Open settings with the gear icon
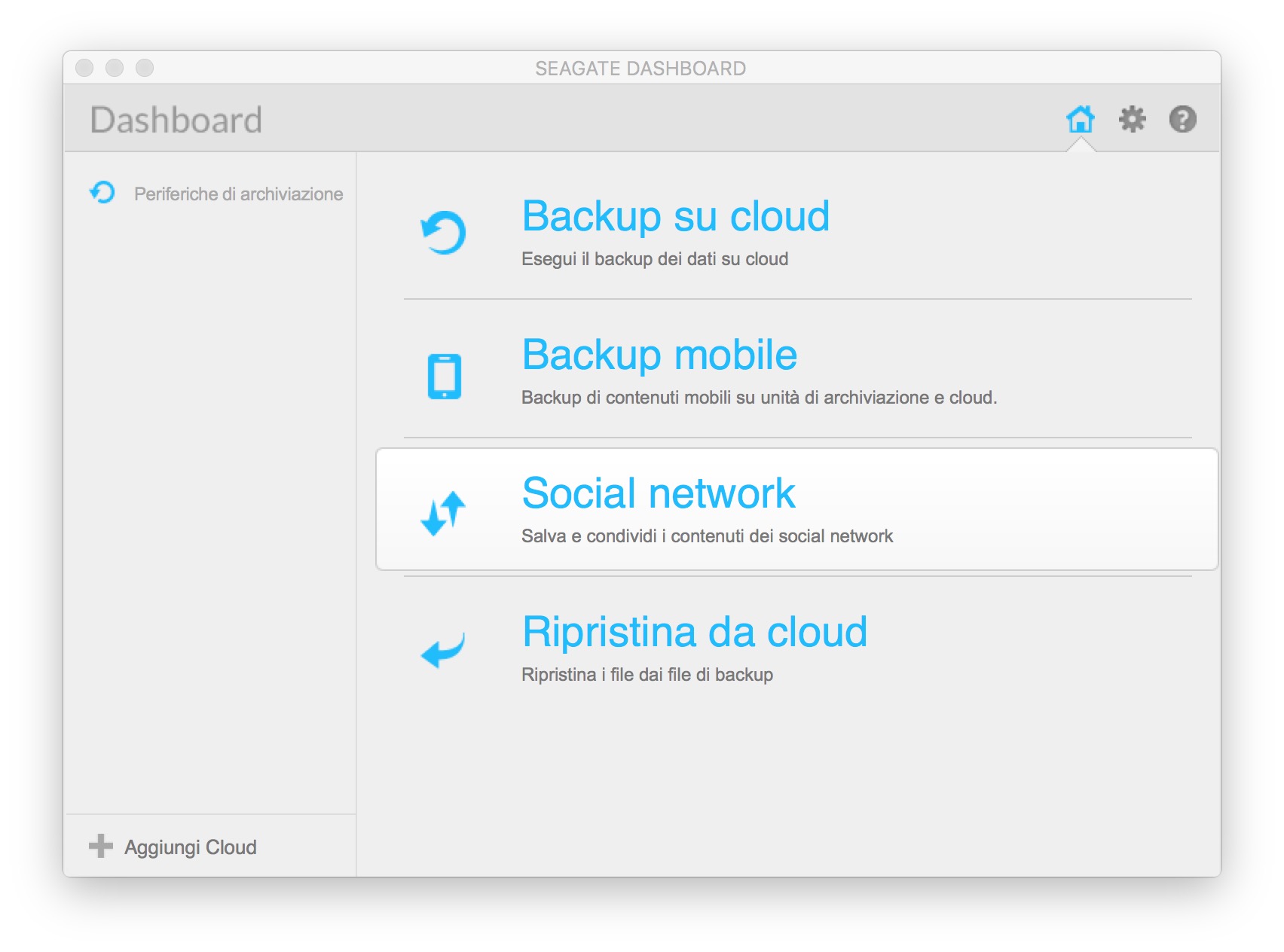Screen dimensions: 1284x952 click(x=1132, y=119)
